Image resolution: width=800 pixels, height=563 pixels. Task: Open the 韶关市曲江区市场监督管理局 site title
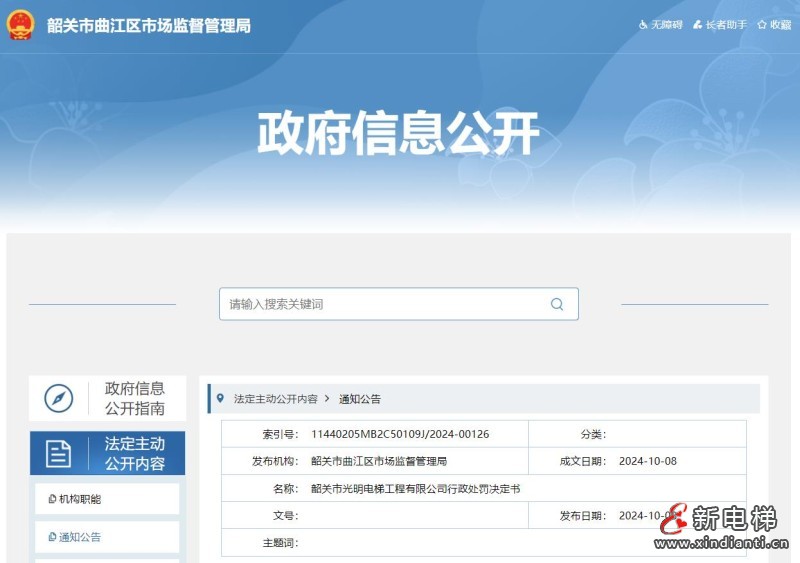pos(149,26)
